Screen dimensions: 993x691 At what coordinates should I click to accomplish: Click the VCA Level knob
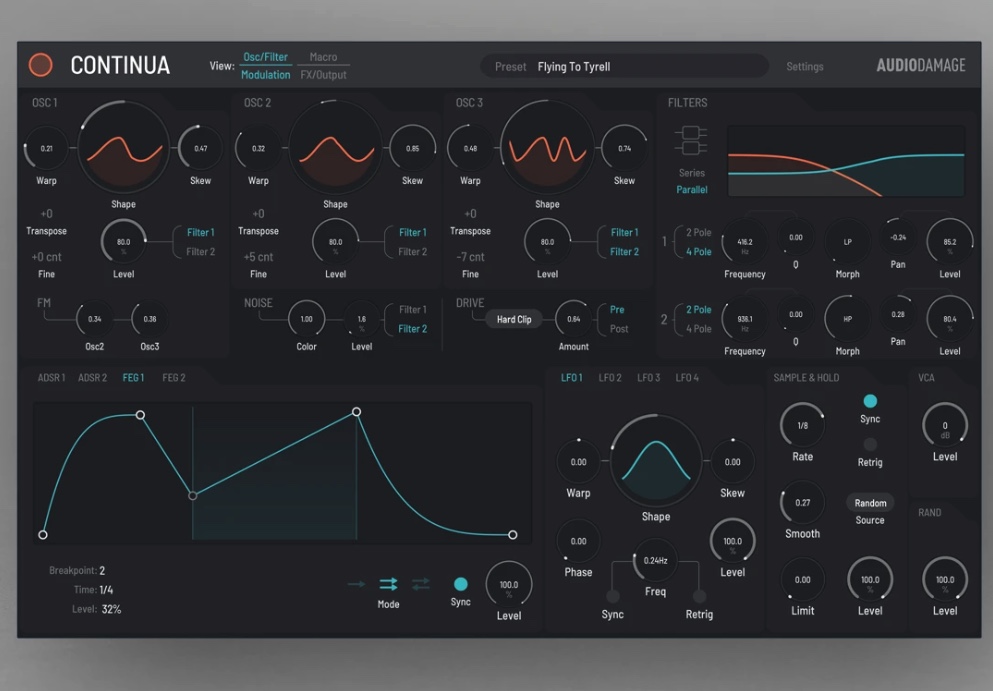945,426
